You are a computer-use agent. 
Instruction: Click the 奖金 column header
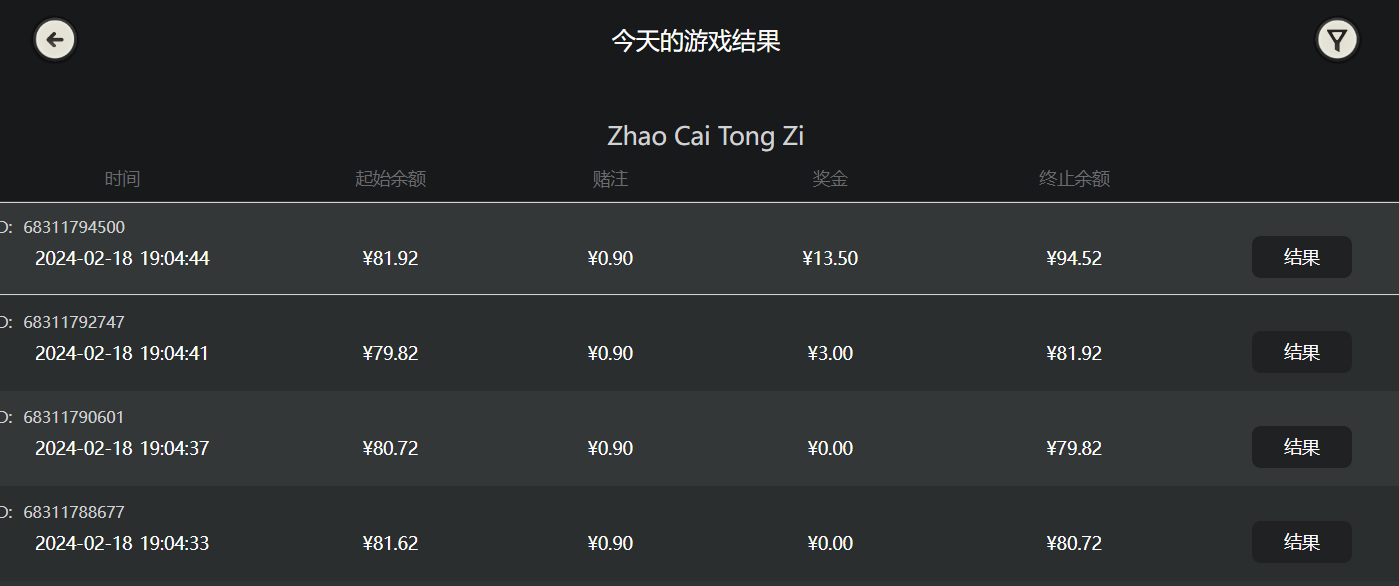click(830, 179)
